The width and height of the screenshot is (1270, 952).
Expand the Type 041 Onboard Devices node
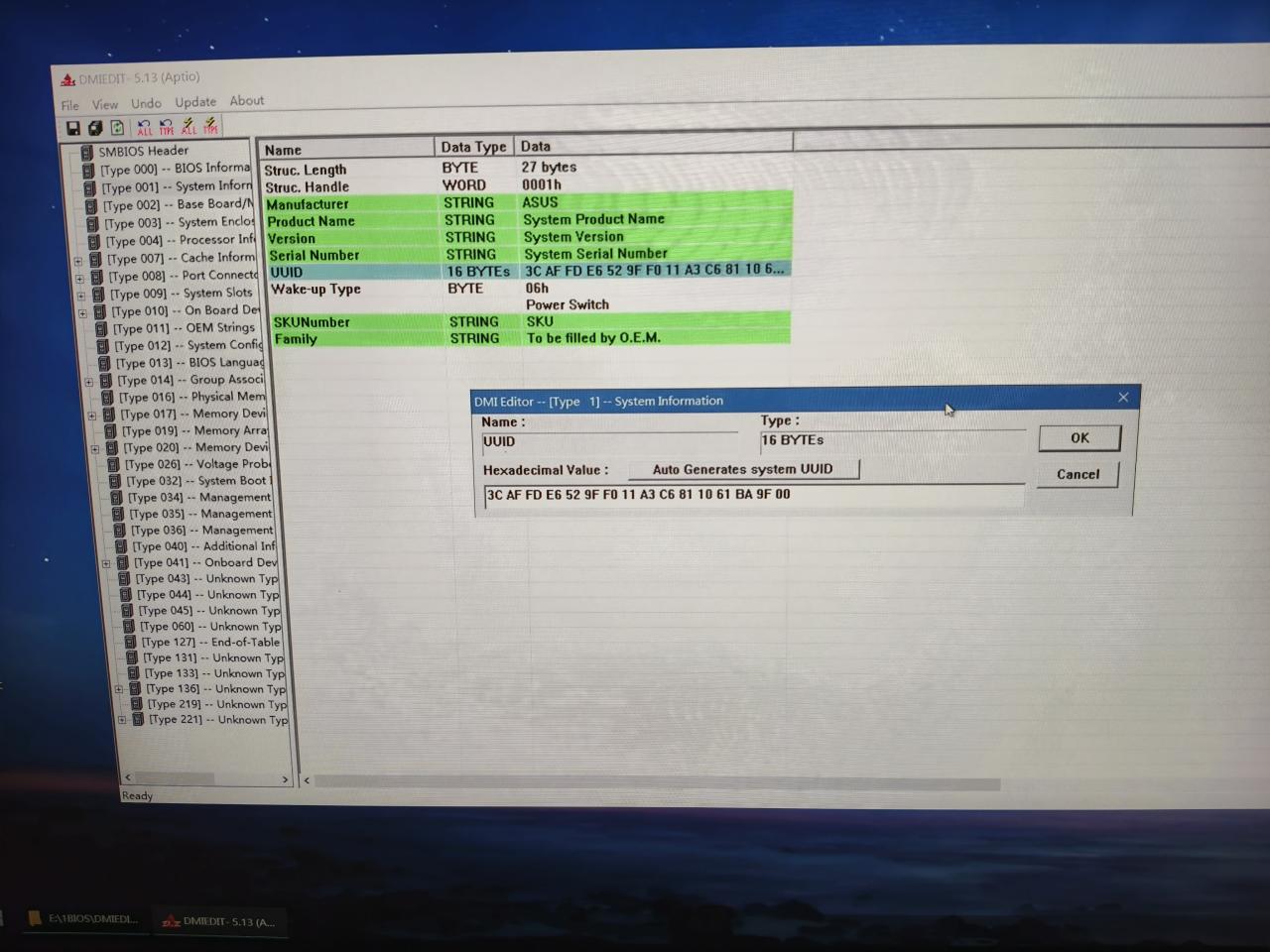[x=106, y=563]
